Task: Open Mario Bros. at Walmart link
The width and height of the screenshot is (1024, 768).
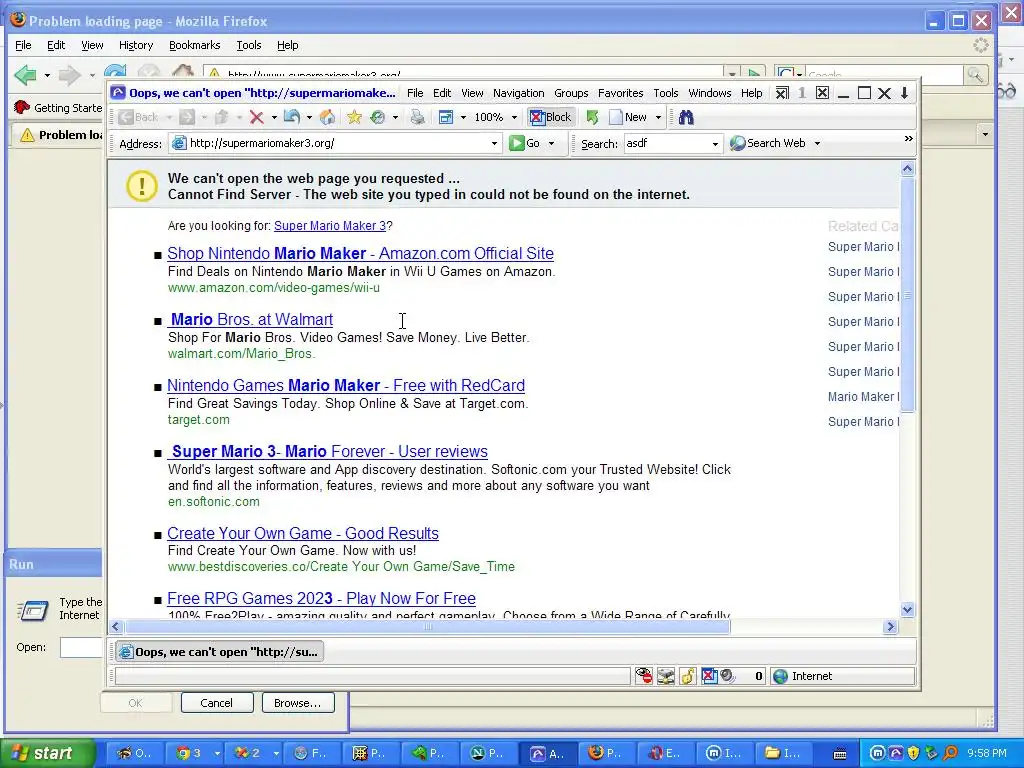Action: (x=250, y=319)
